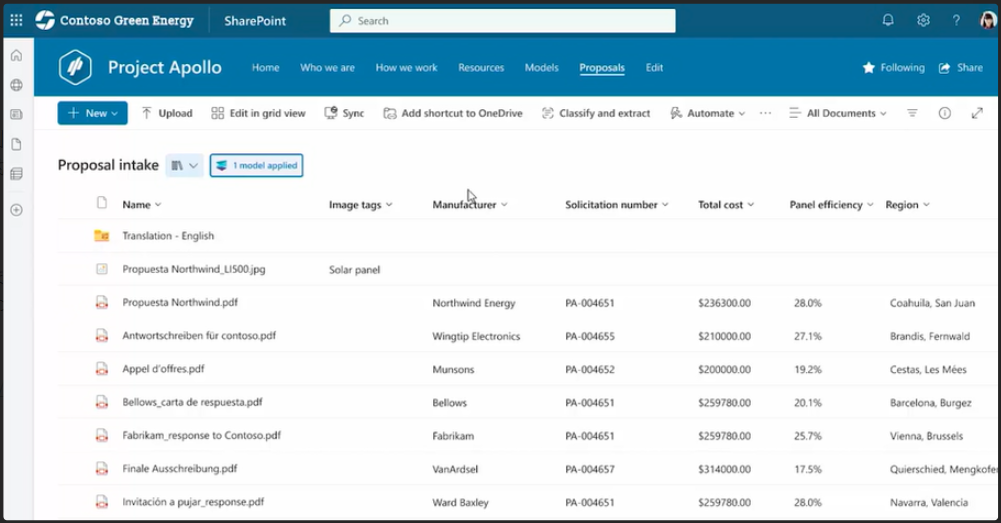
Task: Click the home icon in left sidebar
Action: coord(16,56)
